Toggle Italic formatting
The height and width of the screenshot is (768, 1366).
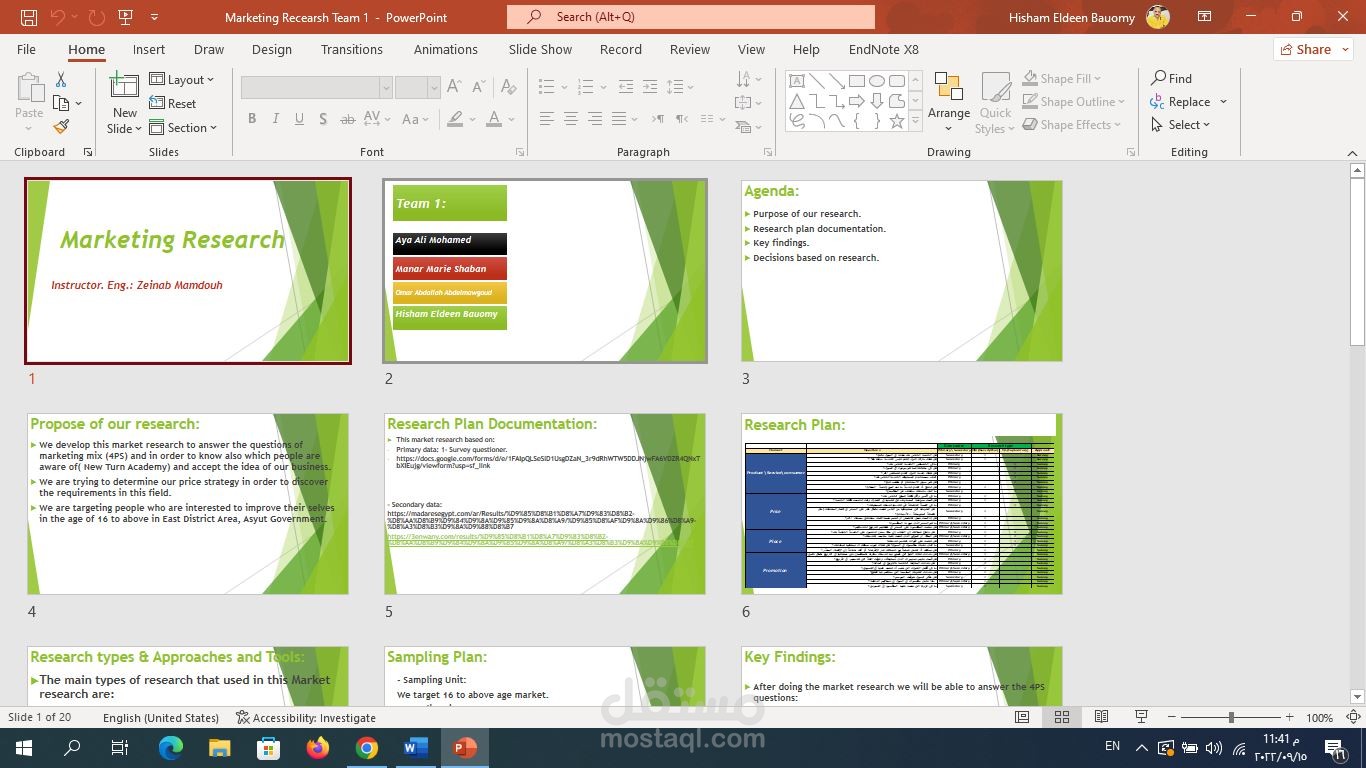pyautogui.click(x=276, y=119)
